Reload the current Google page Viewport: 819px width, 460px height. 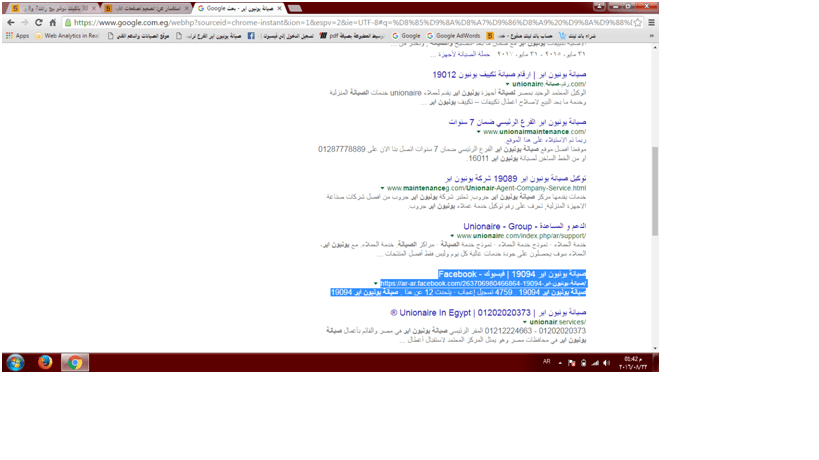point(39,22)
